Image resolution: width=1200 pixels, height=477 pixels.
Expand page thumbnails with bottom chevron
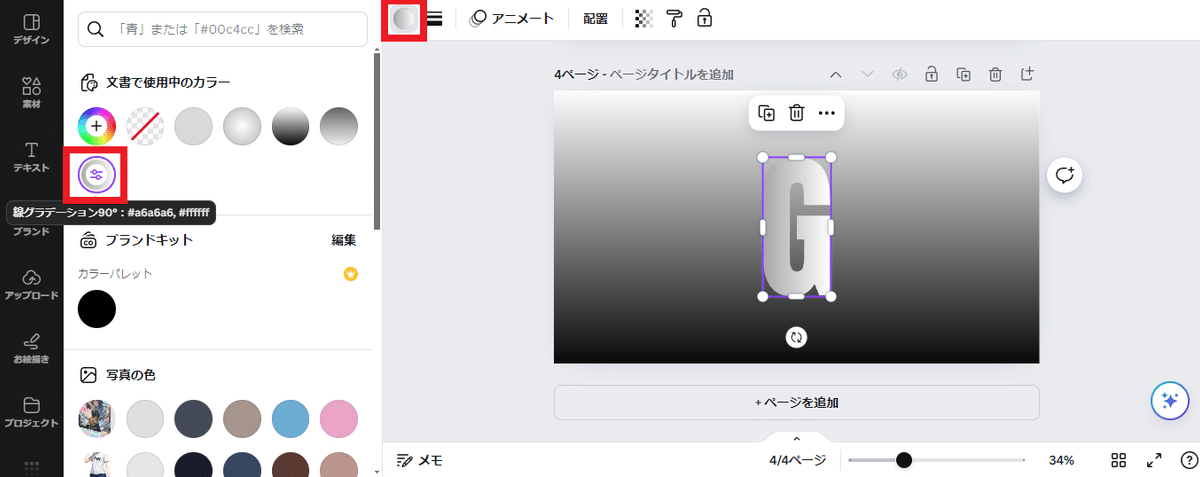click(797, 439)
